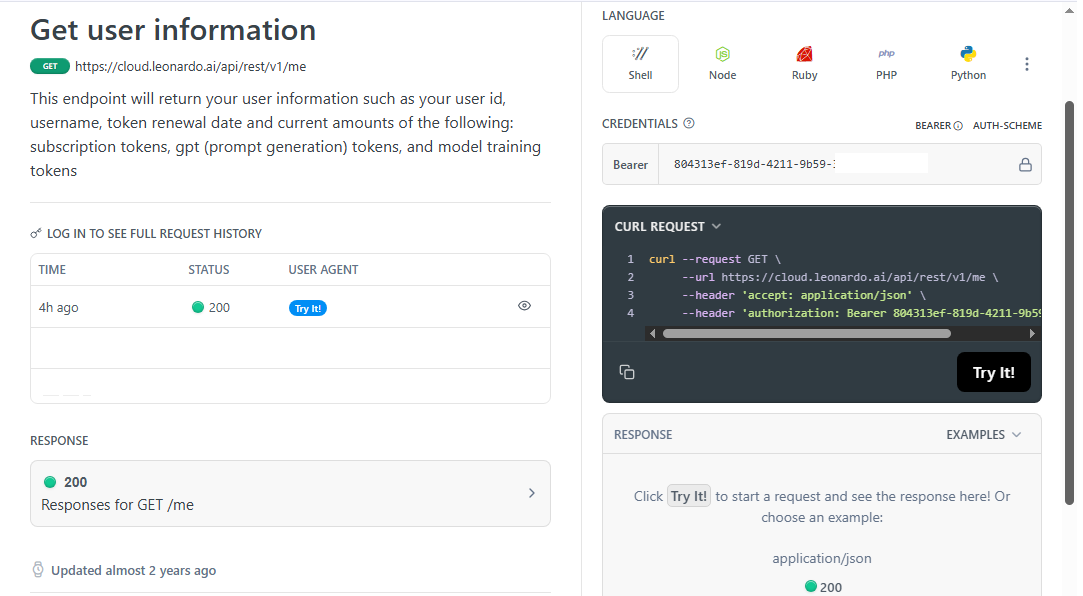Screen dimensions: 1083x596
Task: Select the Shell language icon
Action: (640, 64)
